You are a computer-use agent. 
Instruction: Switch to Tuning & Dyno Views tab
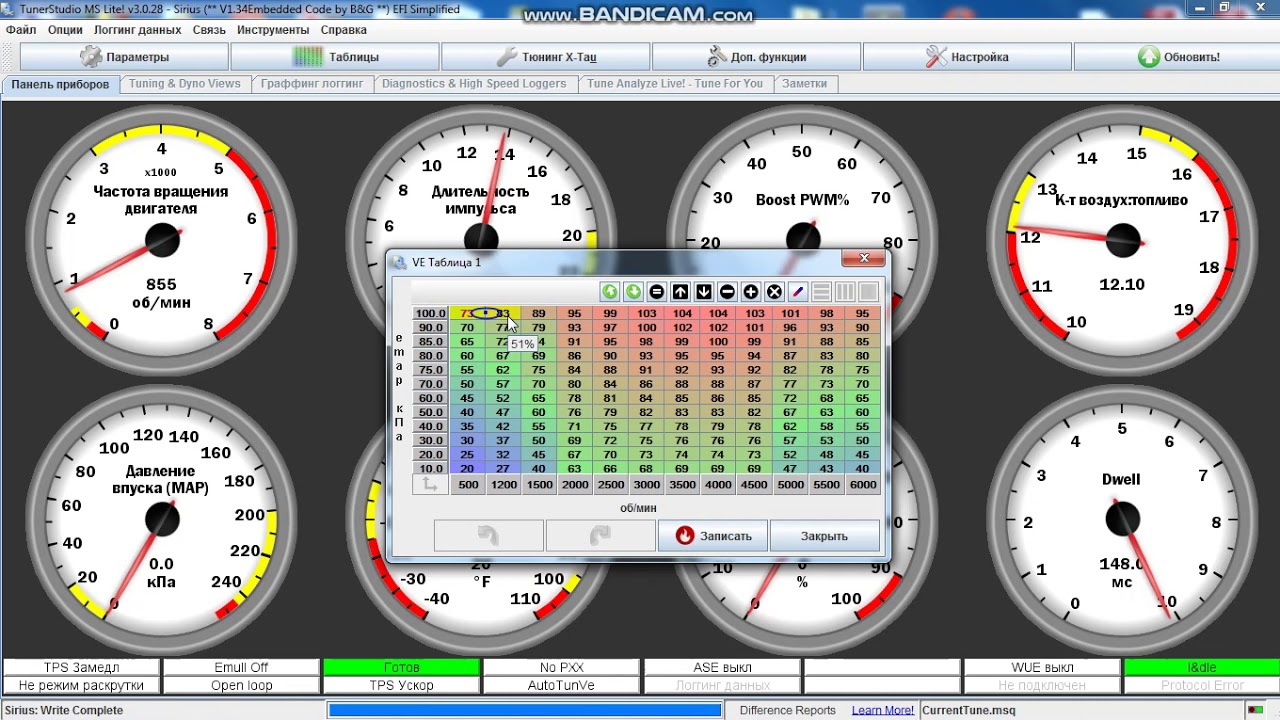pos(185,84)
